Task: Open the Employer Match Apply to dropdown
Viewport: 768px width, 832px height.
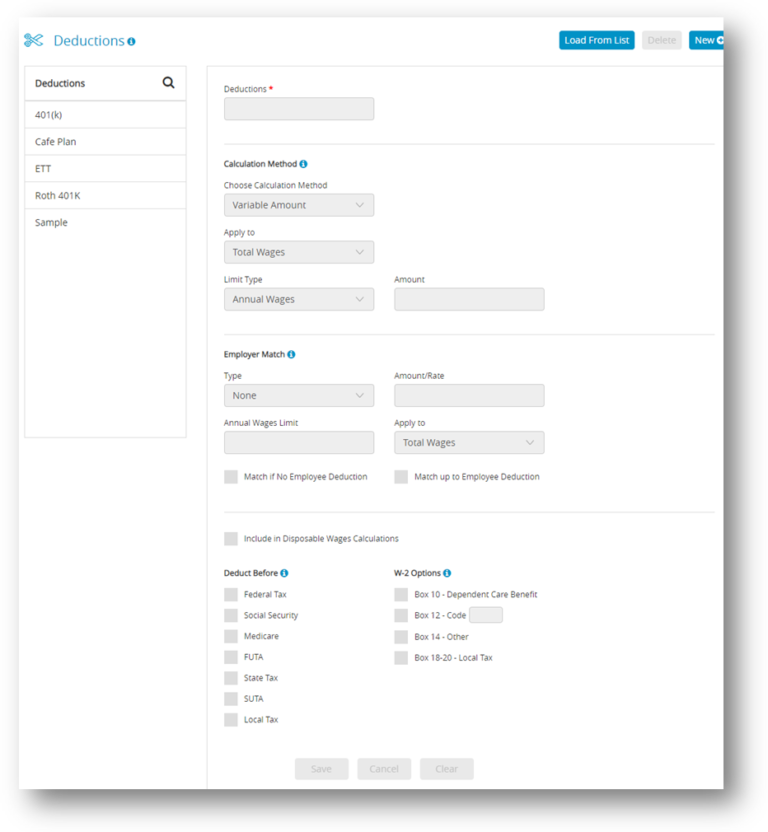Action: tap(469, 443)
